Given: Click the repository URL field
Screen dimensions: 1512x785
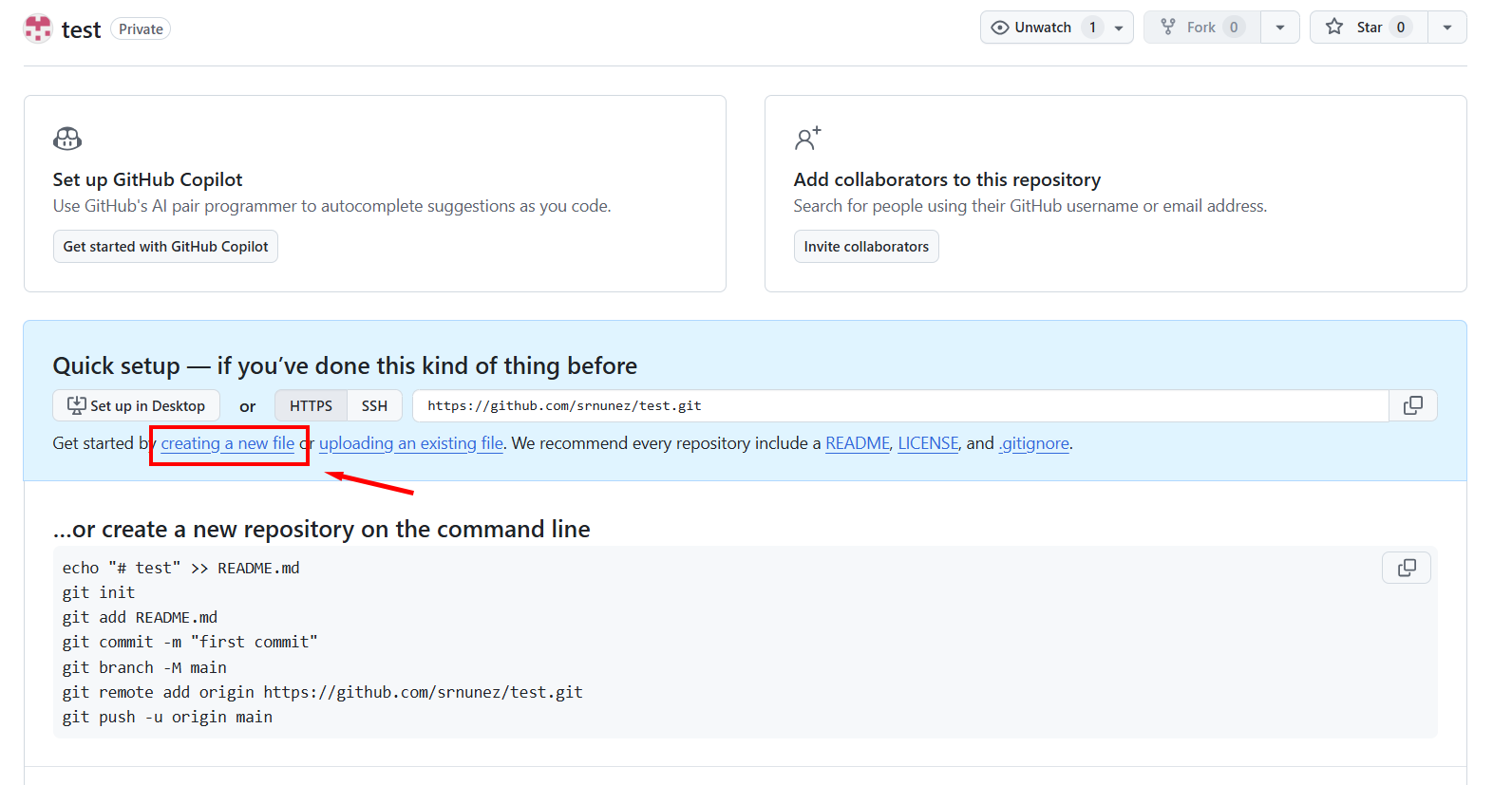Looking at the screenshot, I should tap(900, 406).
